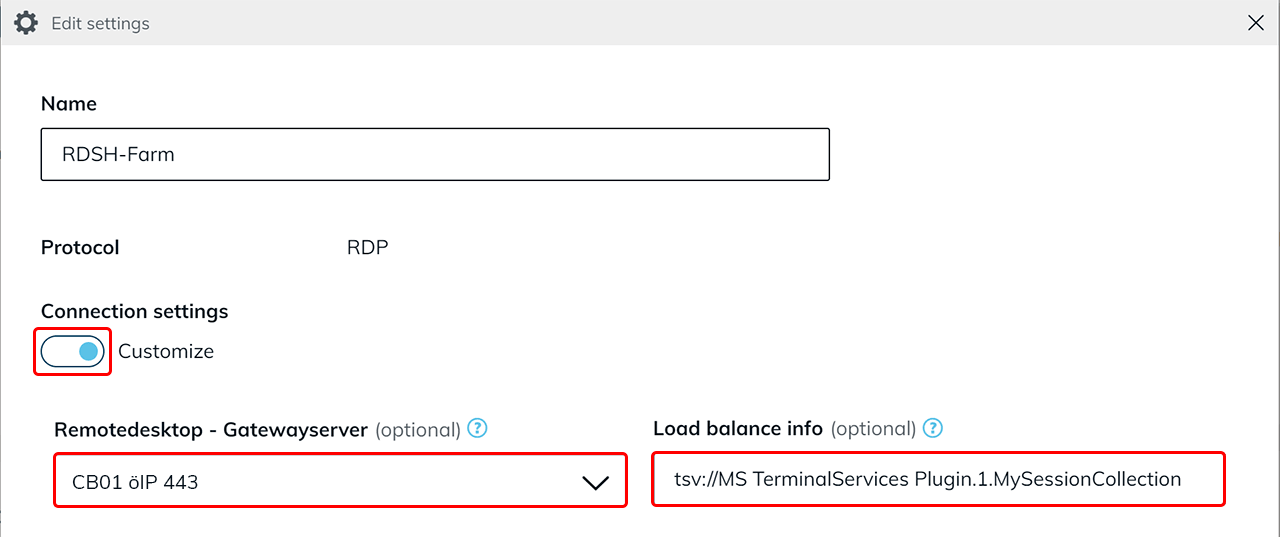Screen dimensions: 1280x537
Task: Click the help icon beside Load balance info
Action: click(x=933, y=429)
